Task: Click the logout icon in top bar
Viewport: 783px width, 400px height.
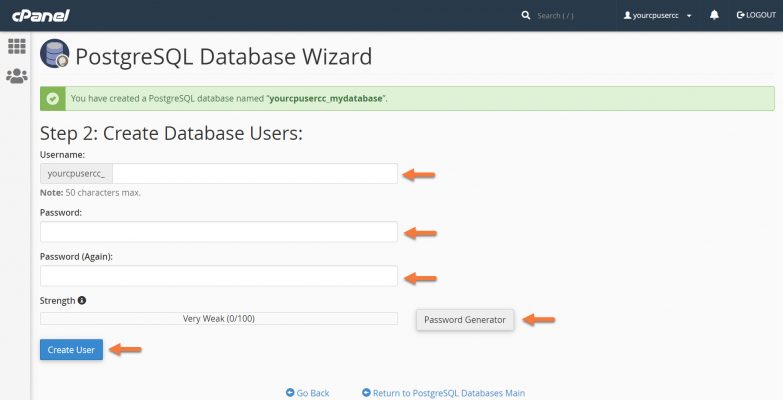Action: coord(741,16)
